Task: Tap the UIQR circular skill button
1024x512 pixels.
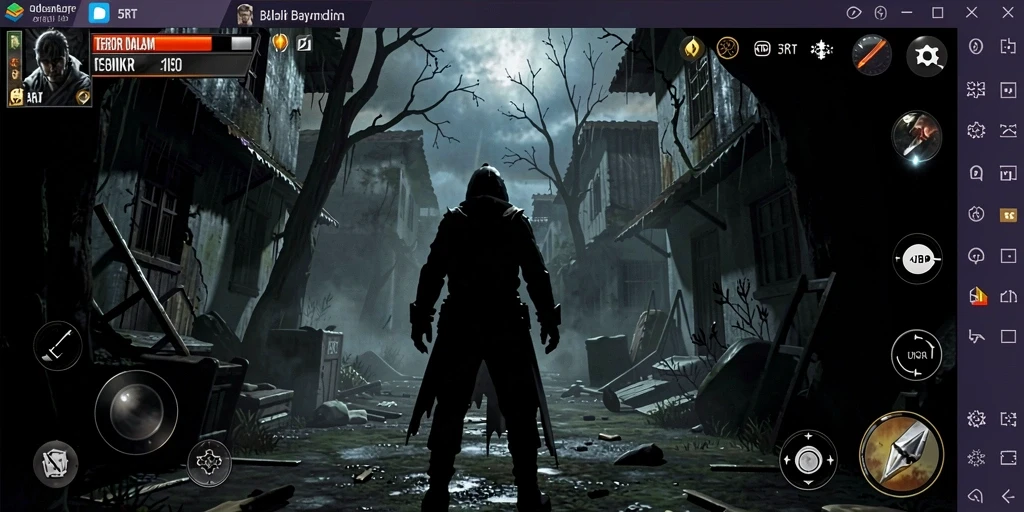Action: click(916, 355)
